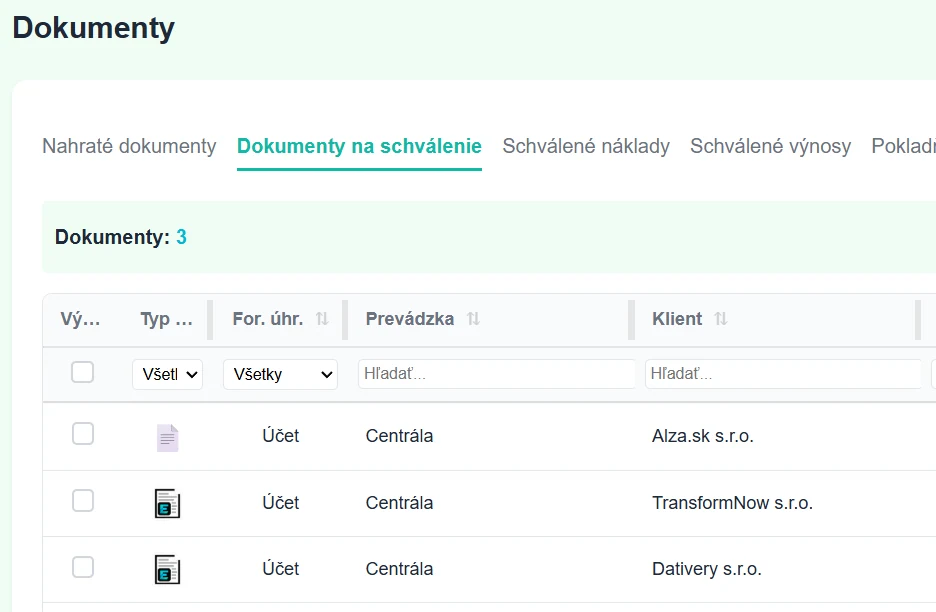Viewport: 936px width, 612px height.
Task: Go to Schválené náklady tab
Action: 586,146
